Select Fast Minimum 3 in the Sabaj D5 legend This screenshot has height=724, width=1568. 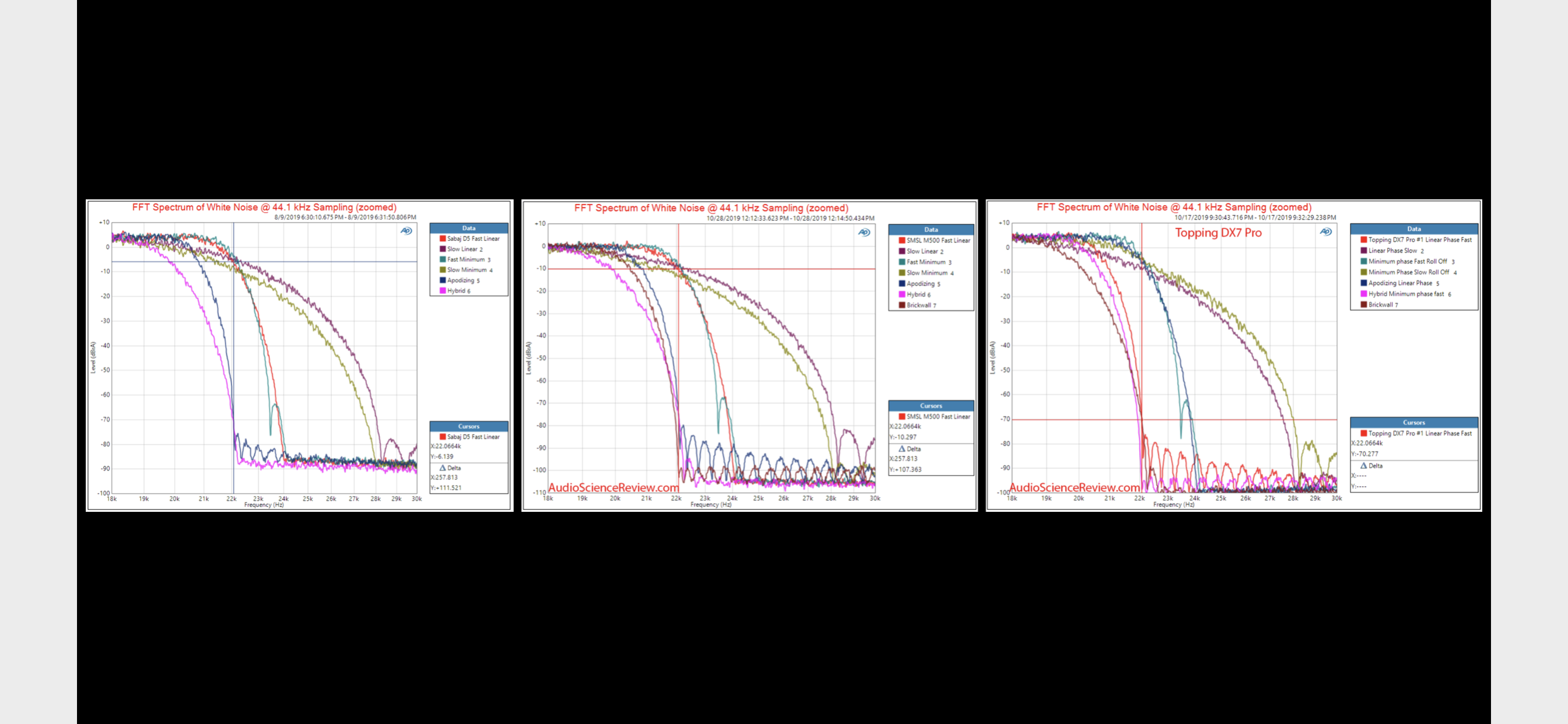(x=466, y=259)
